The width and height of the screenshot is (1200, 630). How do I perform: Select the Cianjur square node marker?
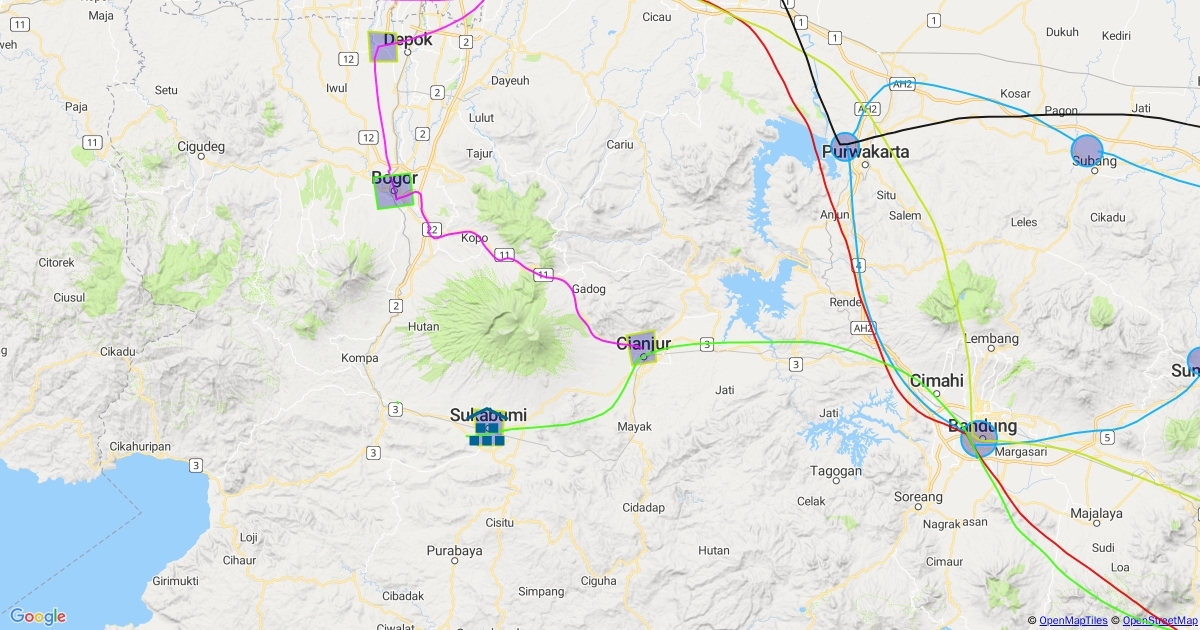pyautogui.click(x=642, y=348)
